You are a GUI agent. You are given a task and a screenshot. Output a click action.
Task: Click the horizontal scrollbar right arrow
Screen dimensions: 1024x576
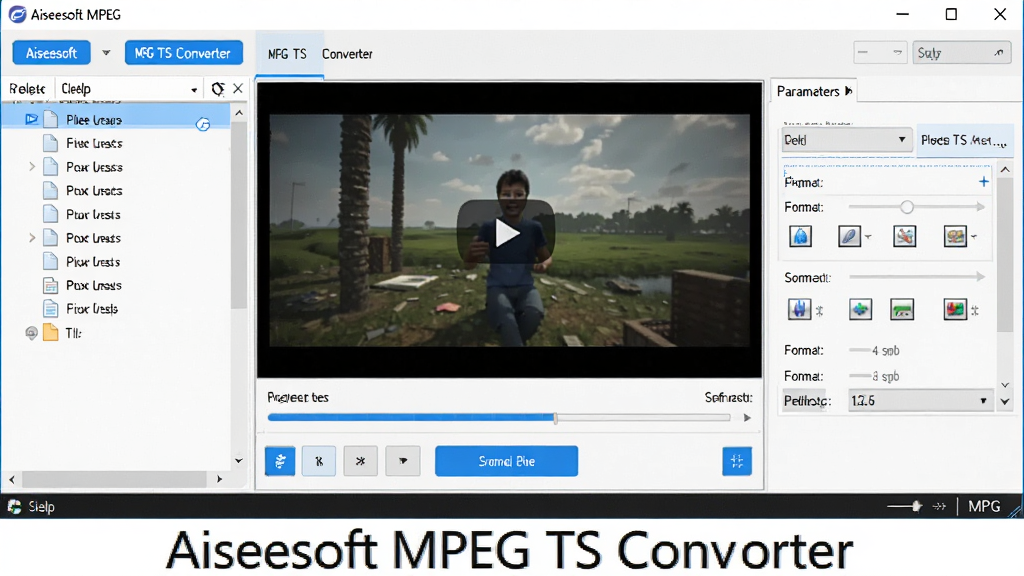tap(219, 479)
